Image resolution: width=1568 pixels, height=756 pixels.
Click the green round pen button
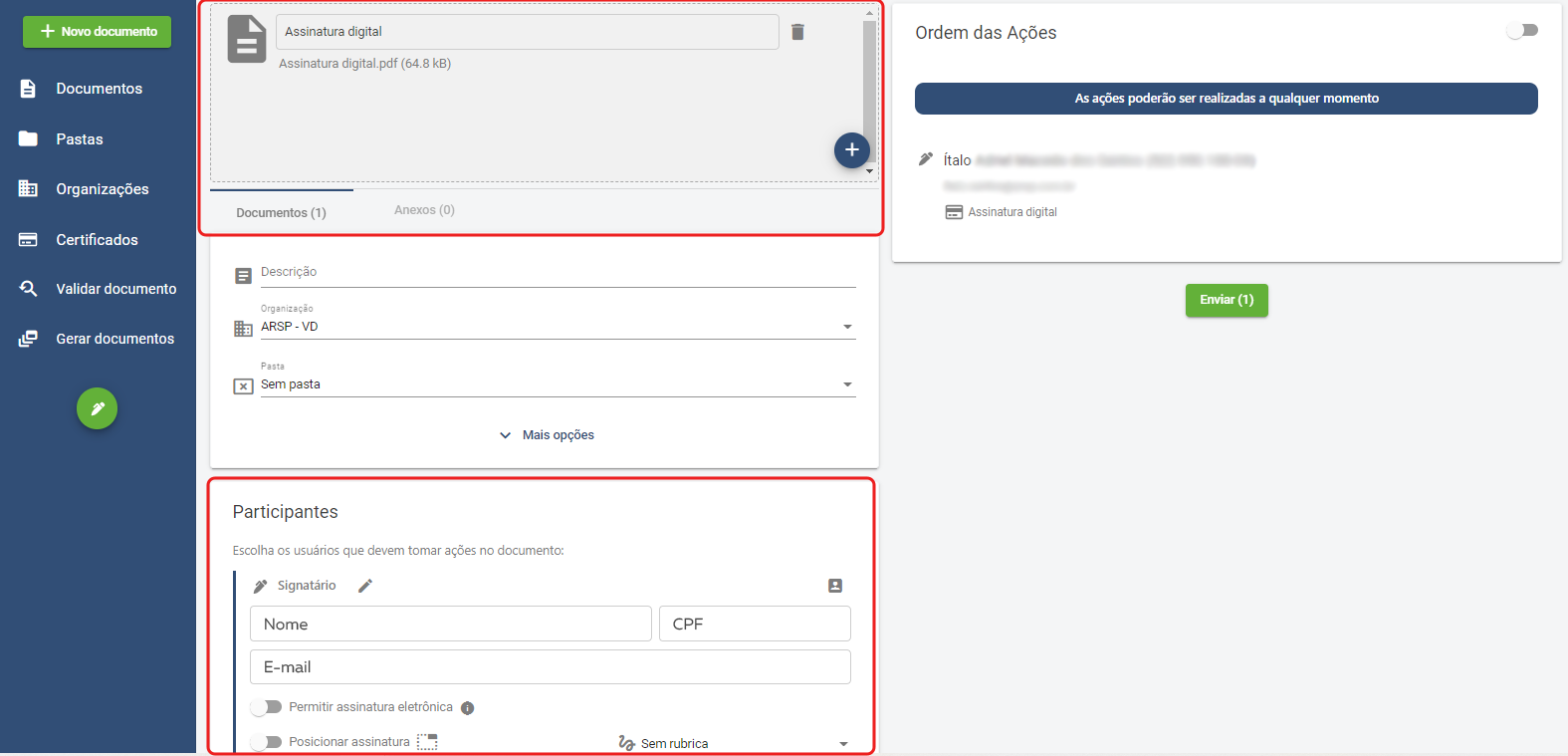point(98,408)
